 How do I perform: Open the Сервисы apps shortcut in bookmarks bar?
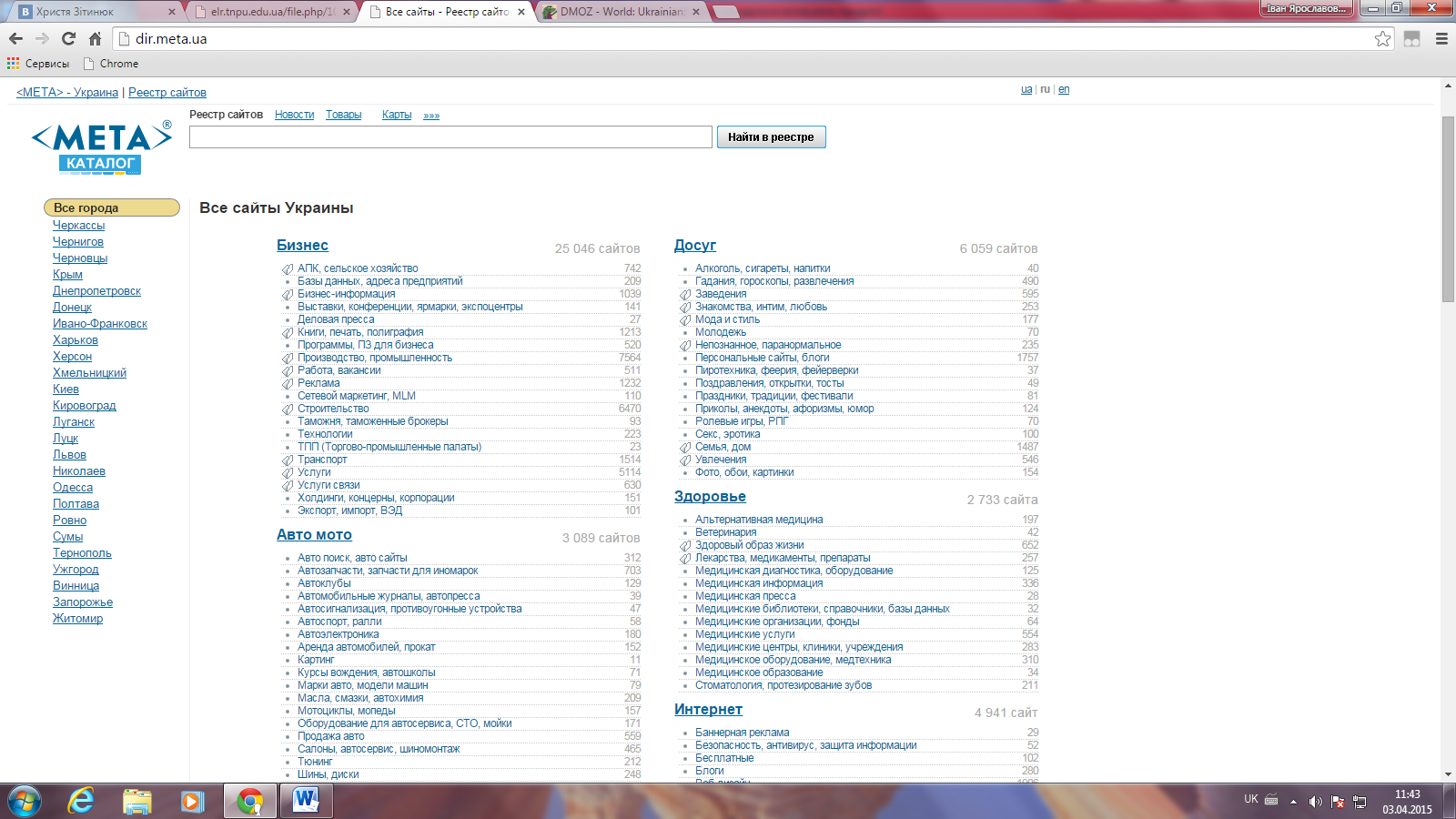pyautogui.click(x=38, y=64)
